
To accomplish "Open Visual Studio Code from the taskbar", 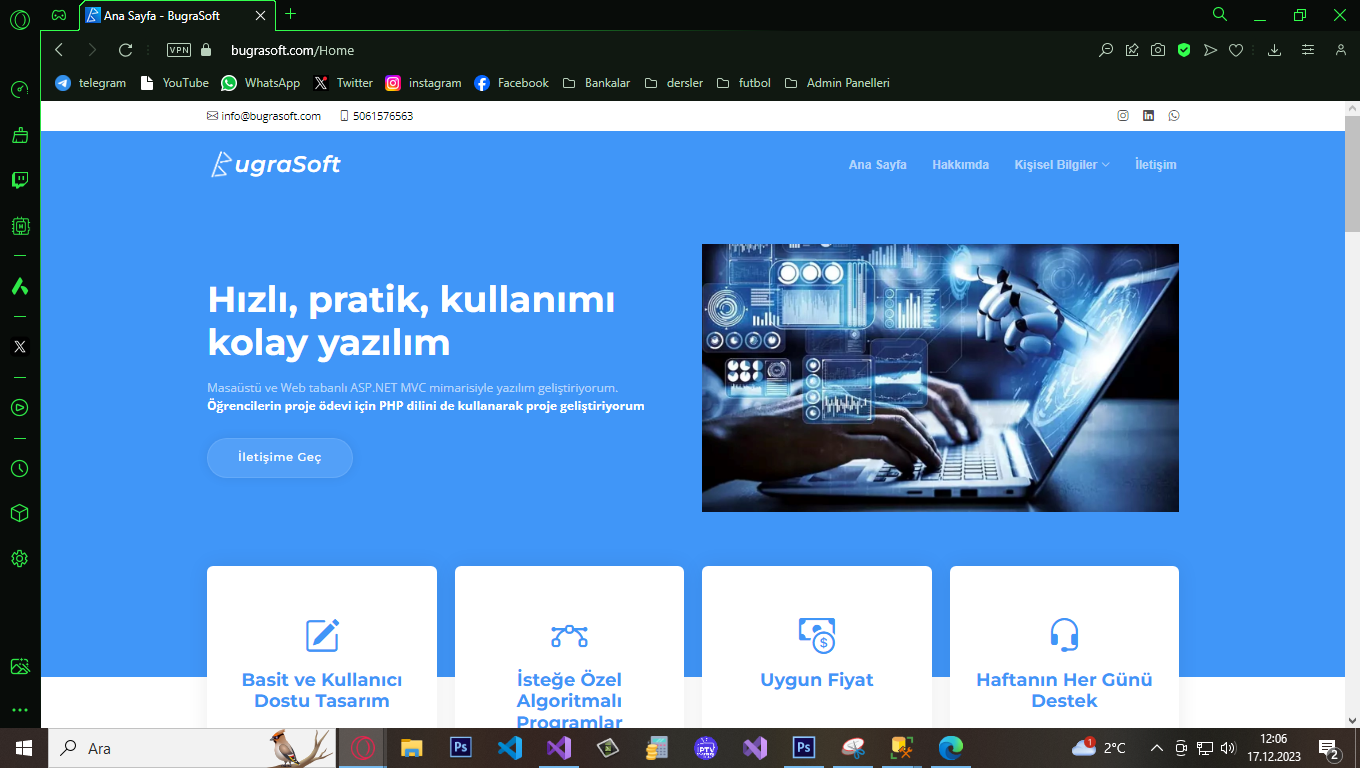I will click(509, 748).
